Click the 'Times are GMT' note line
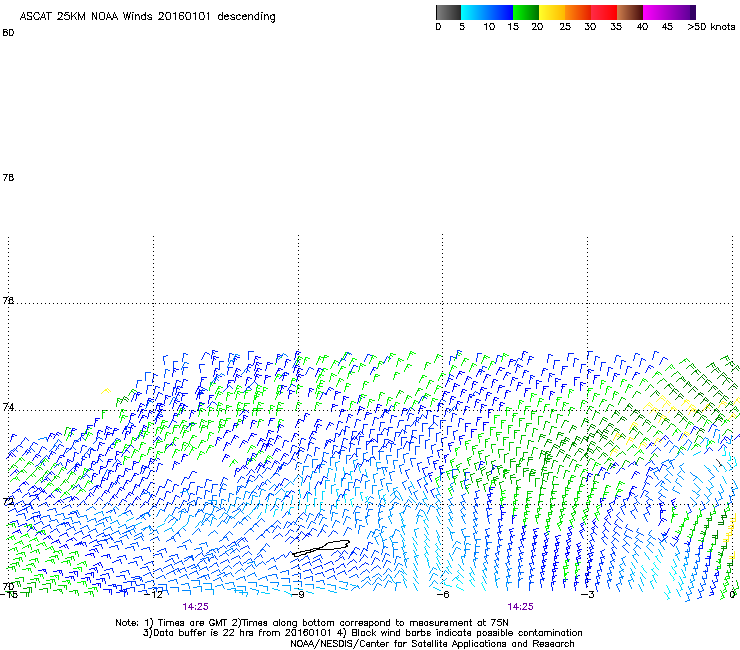 coord(312,623)
